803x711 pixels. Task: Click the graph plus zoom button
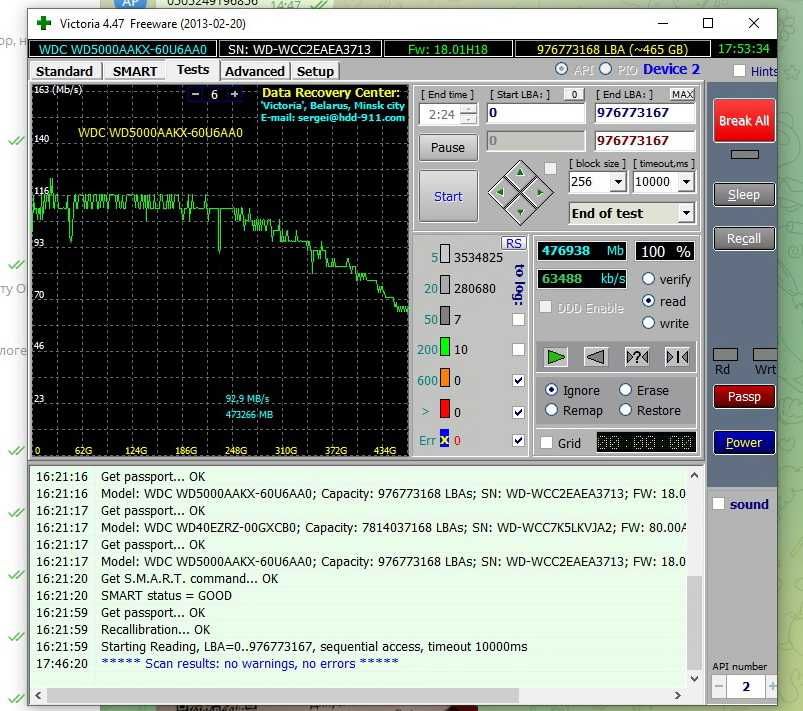click(x=235, y=94)
